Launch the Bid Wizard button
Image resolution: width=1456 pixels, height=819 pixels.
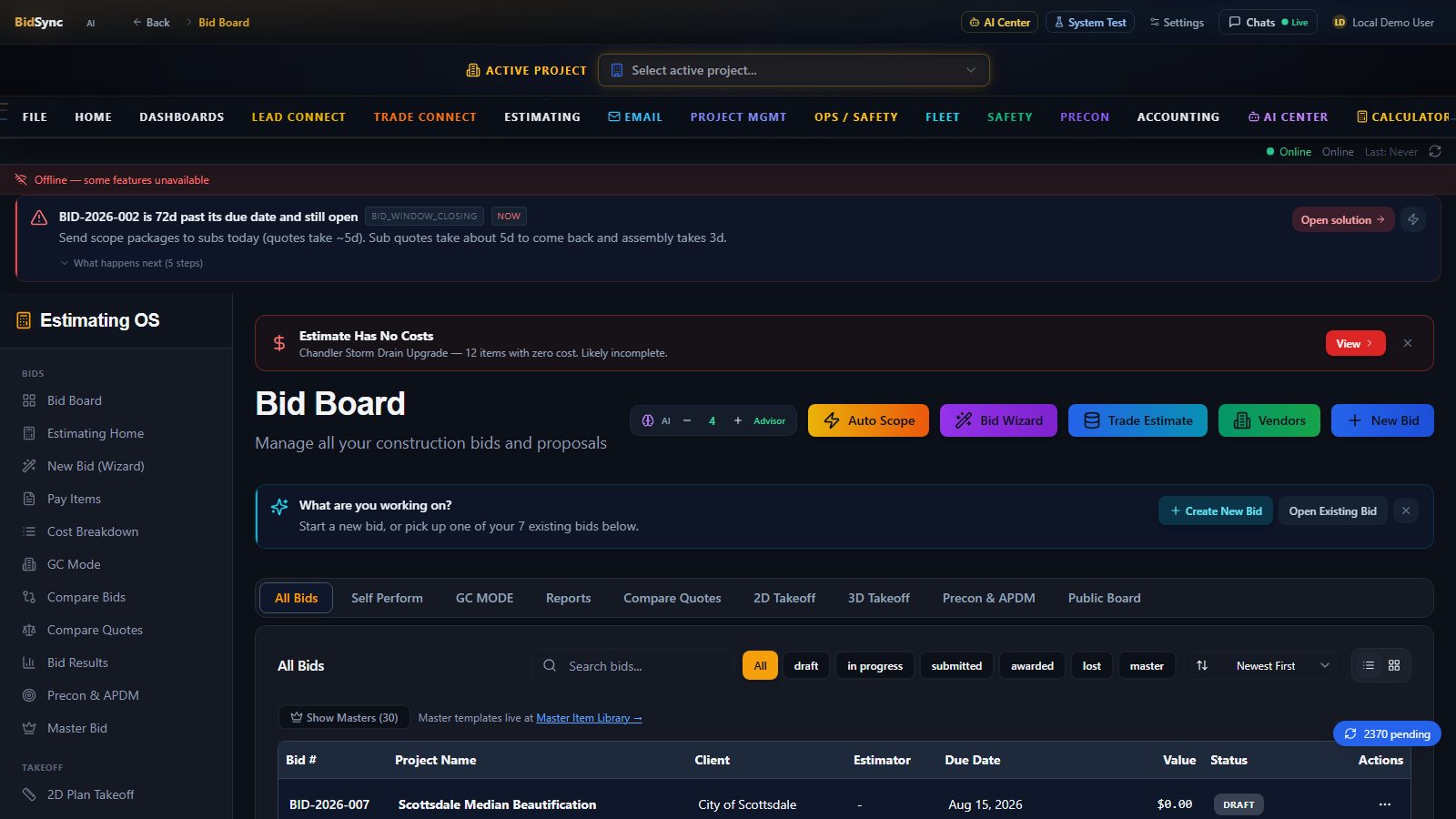998,420
